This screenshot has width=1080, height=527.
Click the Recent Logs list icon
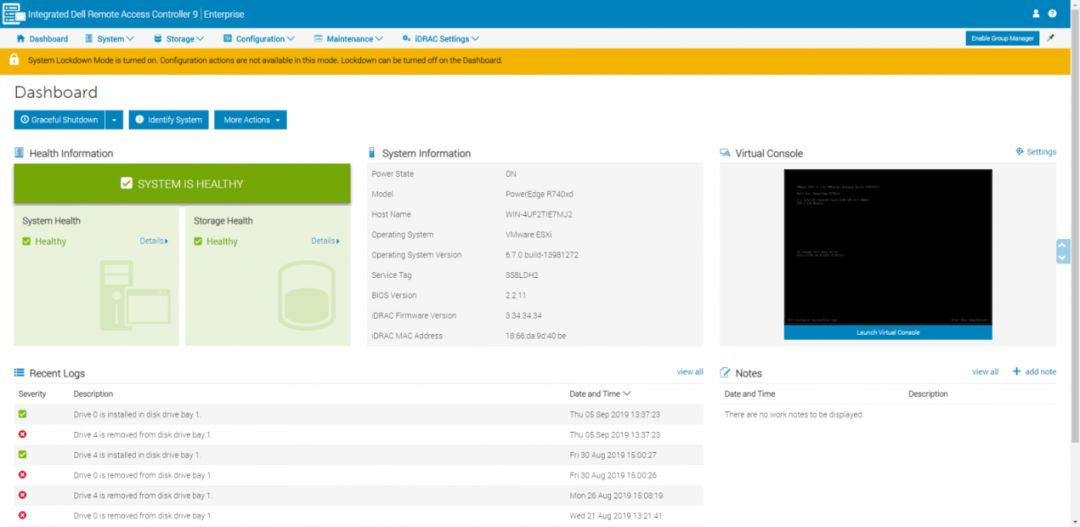coord(19,373)
